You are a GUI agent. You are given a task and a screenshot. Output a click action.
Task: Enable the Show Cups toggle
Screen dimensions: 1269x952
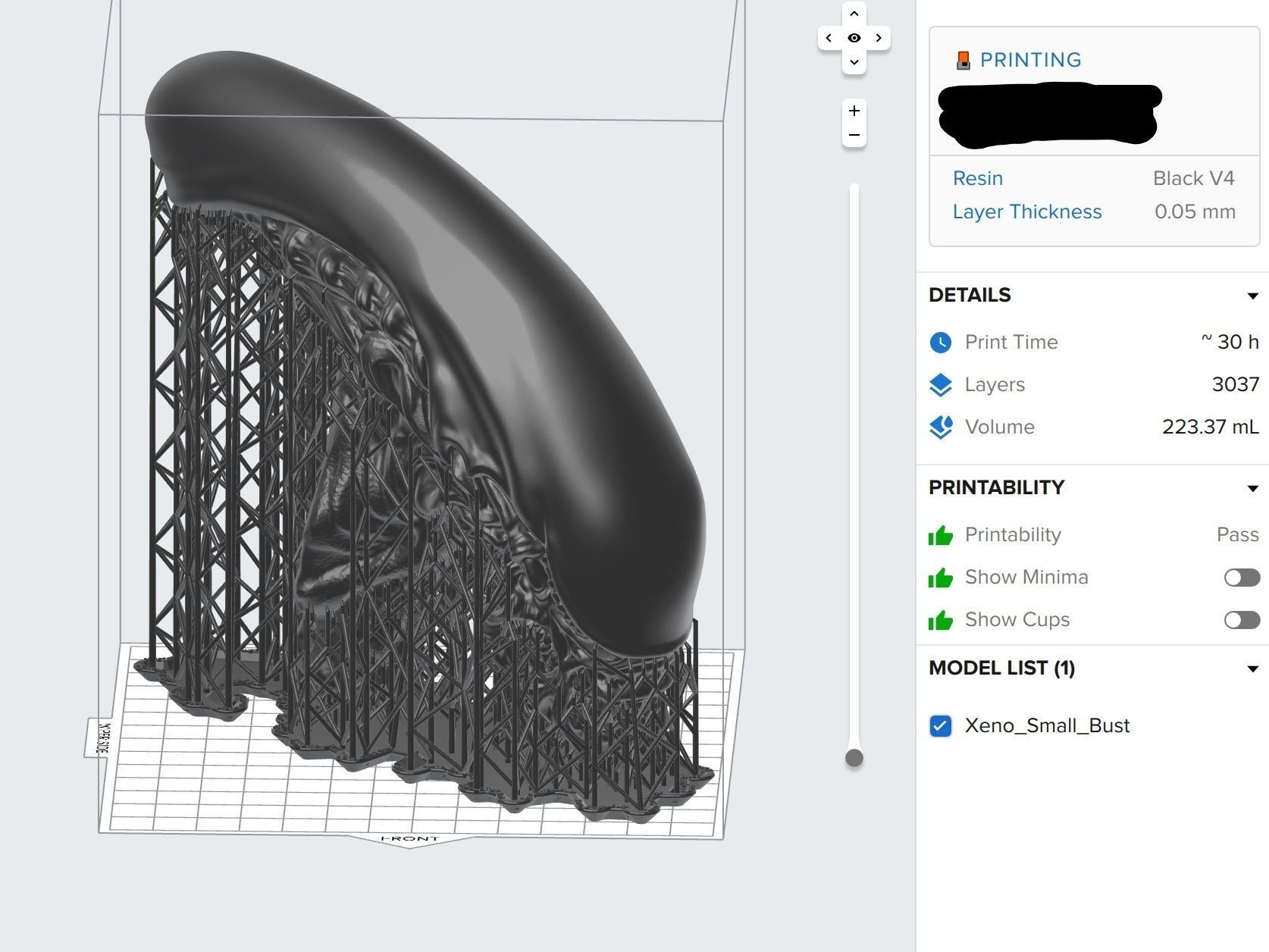[1242, 620]
